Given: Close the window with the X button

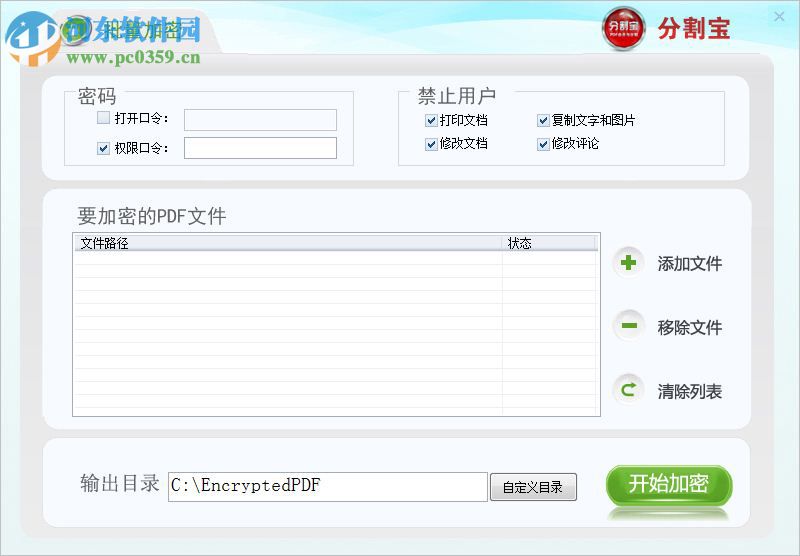Looking at the screenshot, I should (x=779, y=17).
